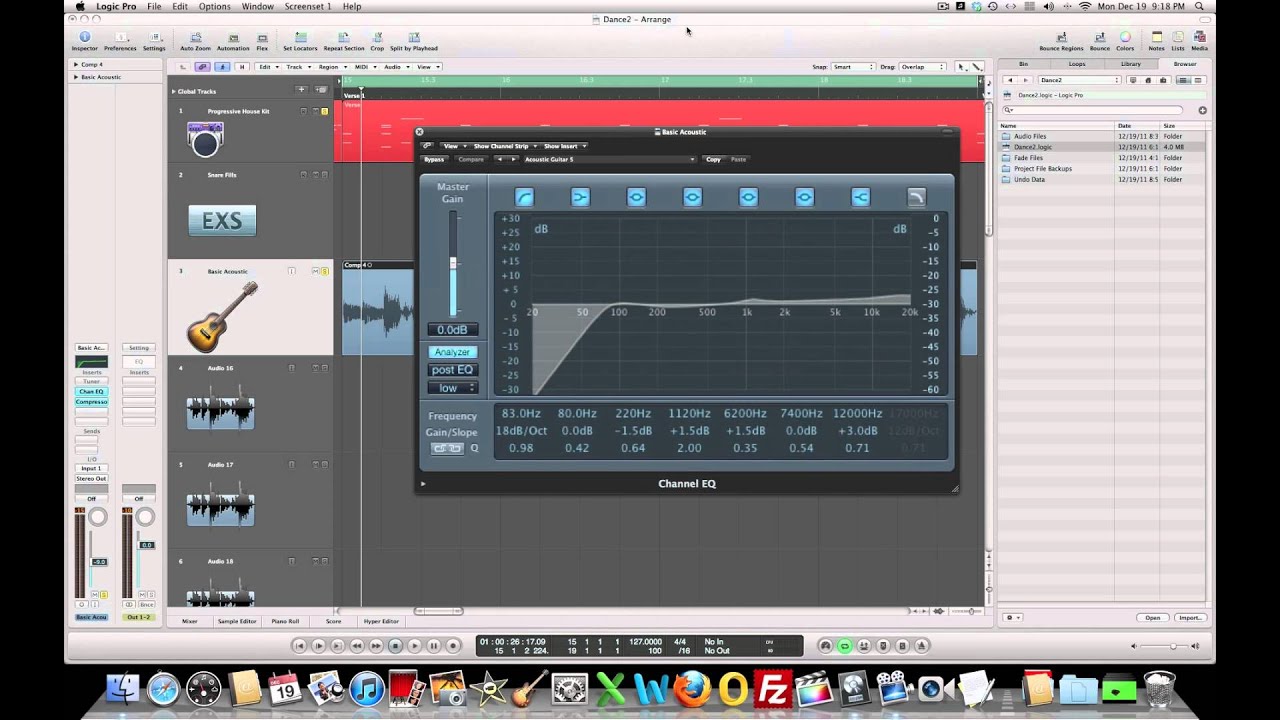1280x720 pixels.
Task: Click the 83.0Hz frequency value
Action: point(521,414)
